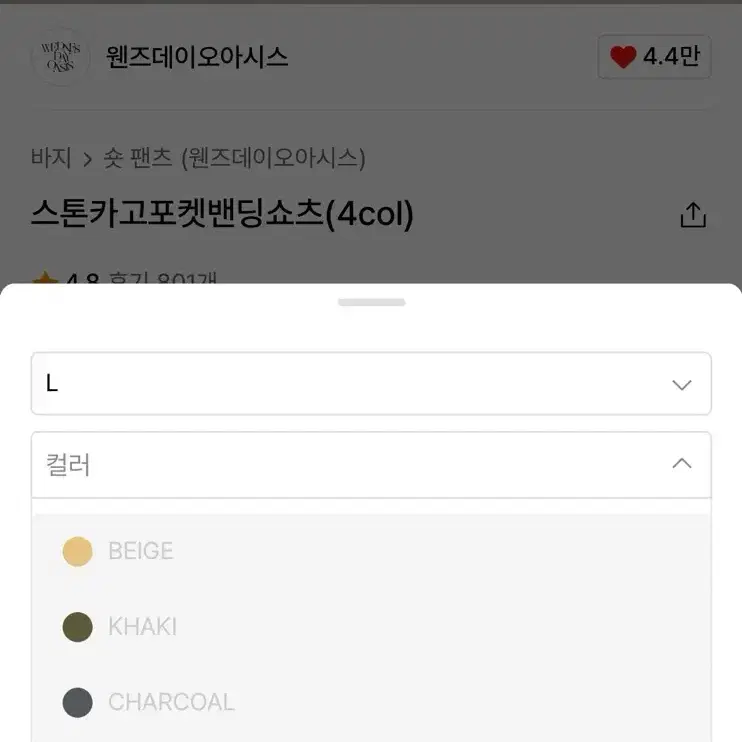Open the 웬즈데이오아시스 store name link
Viewport: 742px width, 742px height.
[197, 57]
